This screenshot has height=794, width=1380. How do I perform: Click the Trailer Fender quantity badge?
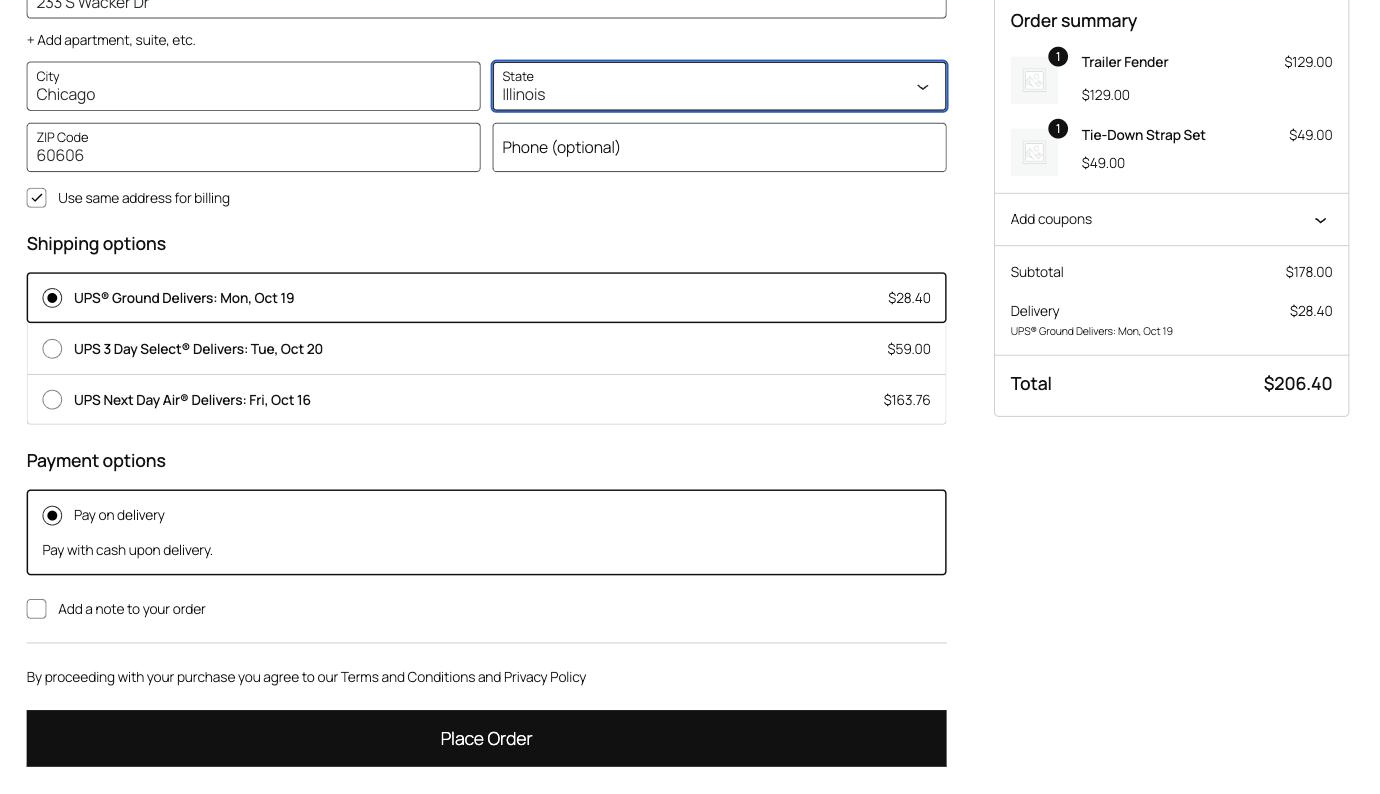pos(1058,57)
